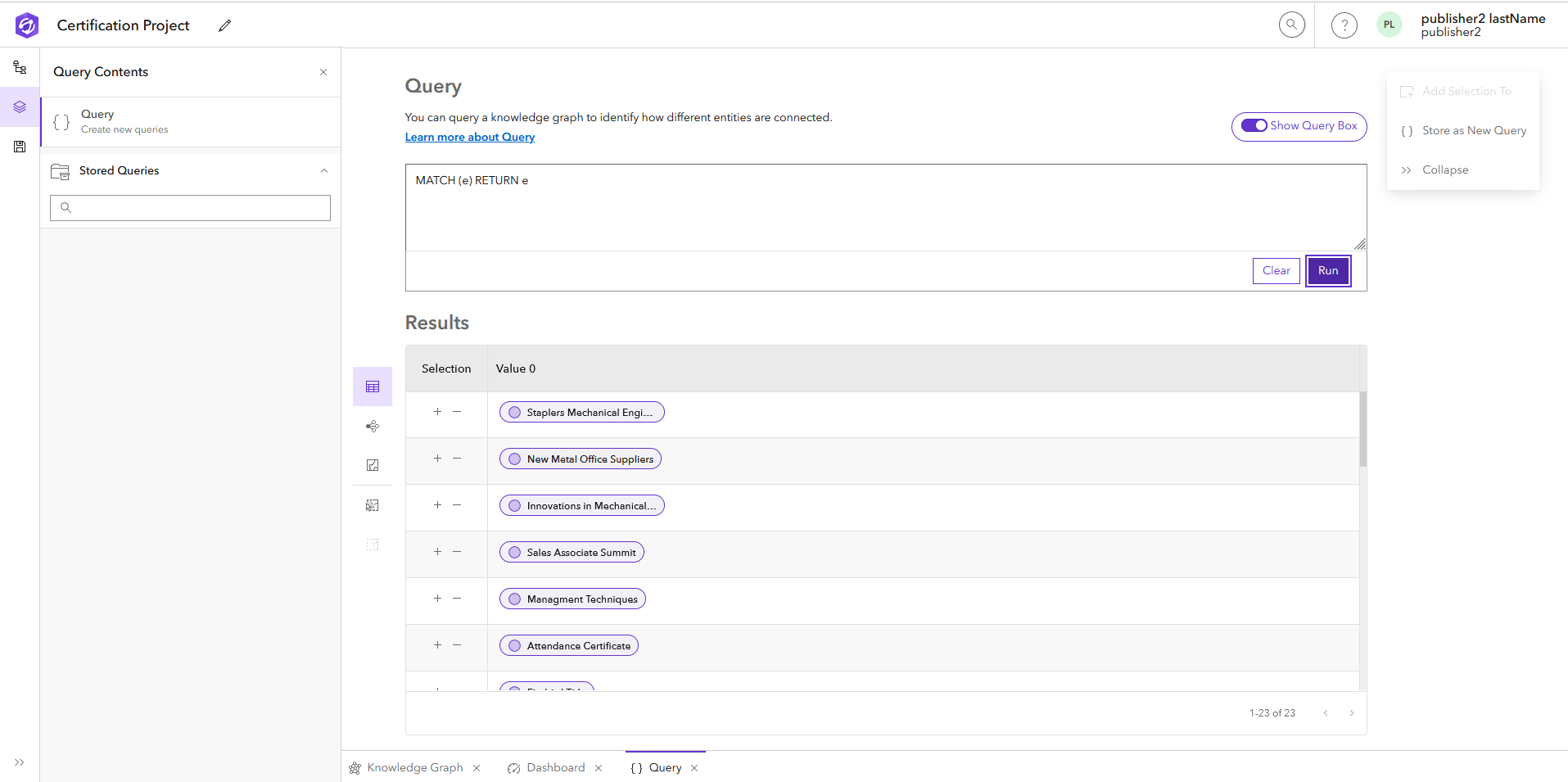The width and height of the screenshot is (1568, 782).
Task: Open the Dashboard tab
Action: click(x=554, y=767)
